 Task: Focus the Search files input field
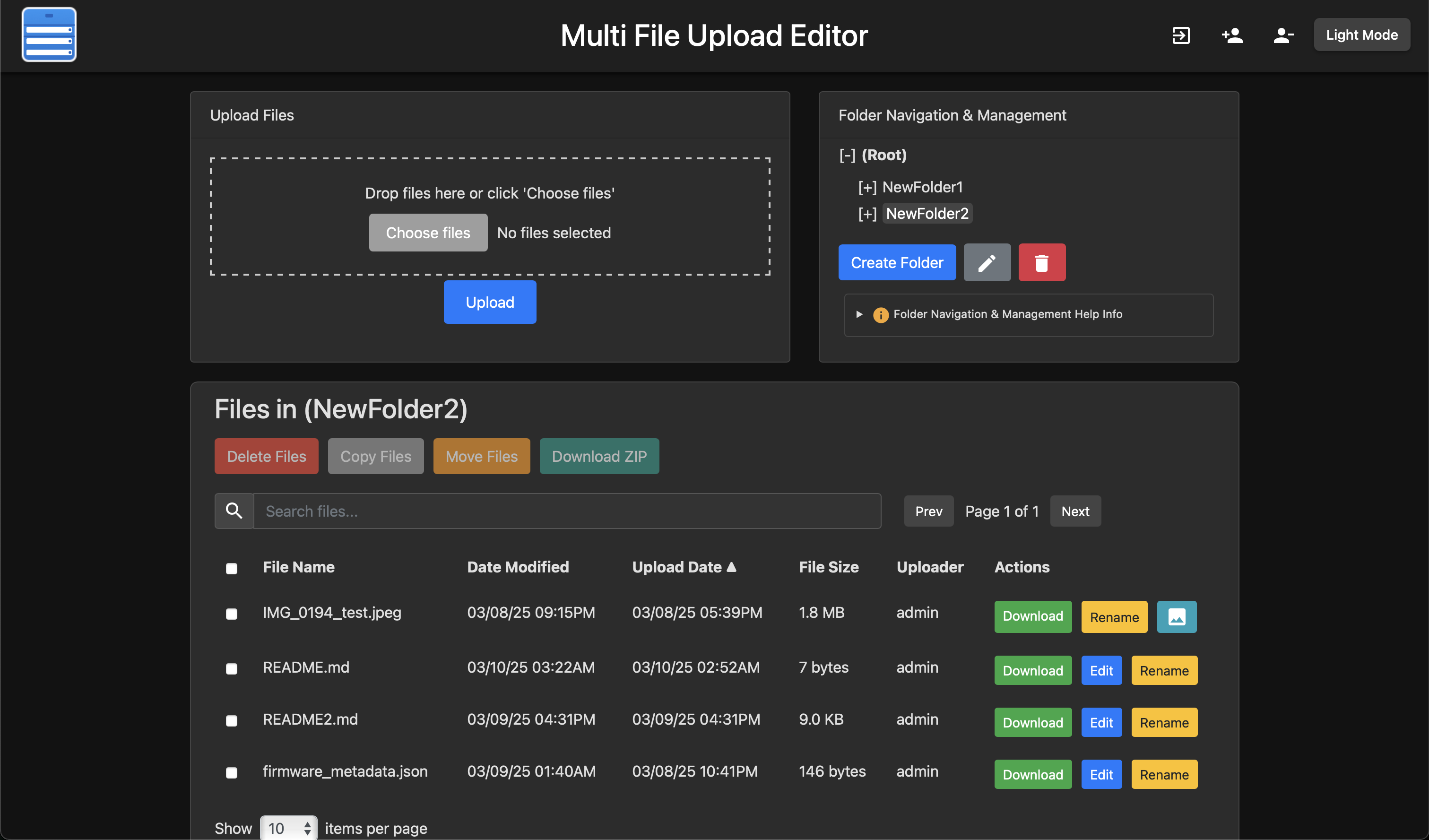pyautogui.click(x=567, y=511)
